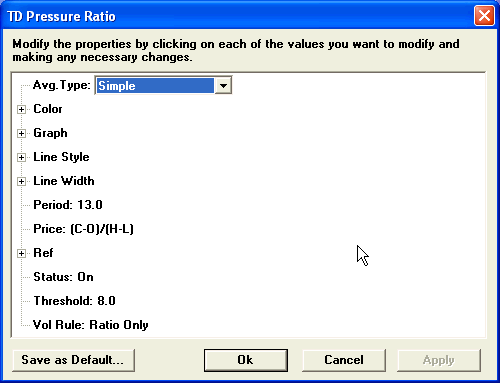Select the Simple value in Avg.Type box
Image resolution: width=500 pixels, height=383 pixels.
[x=155, y=86]
